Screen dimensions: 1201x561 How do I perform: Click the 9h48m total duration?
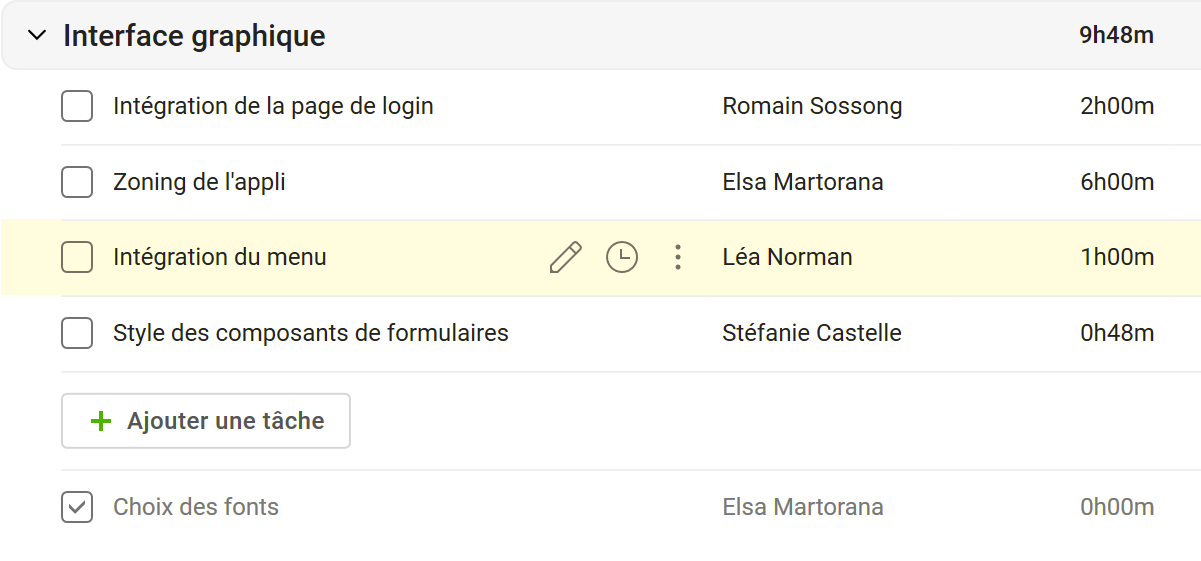tap(1116, 36)
